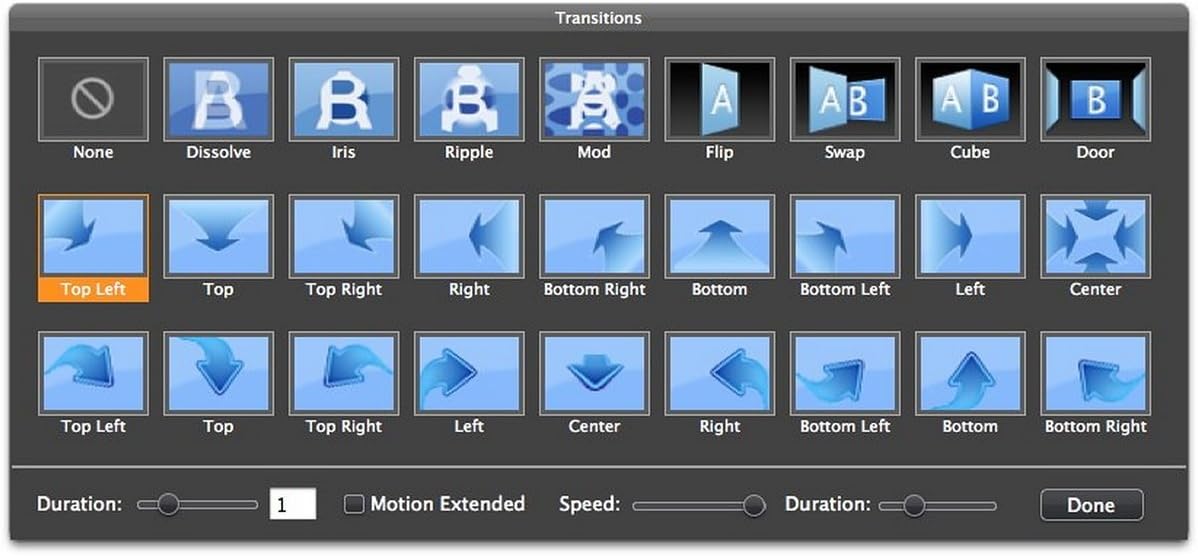Pick the Cube transition
Screen dimensions: 1198x556
tap(970, 99)
